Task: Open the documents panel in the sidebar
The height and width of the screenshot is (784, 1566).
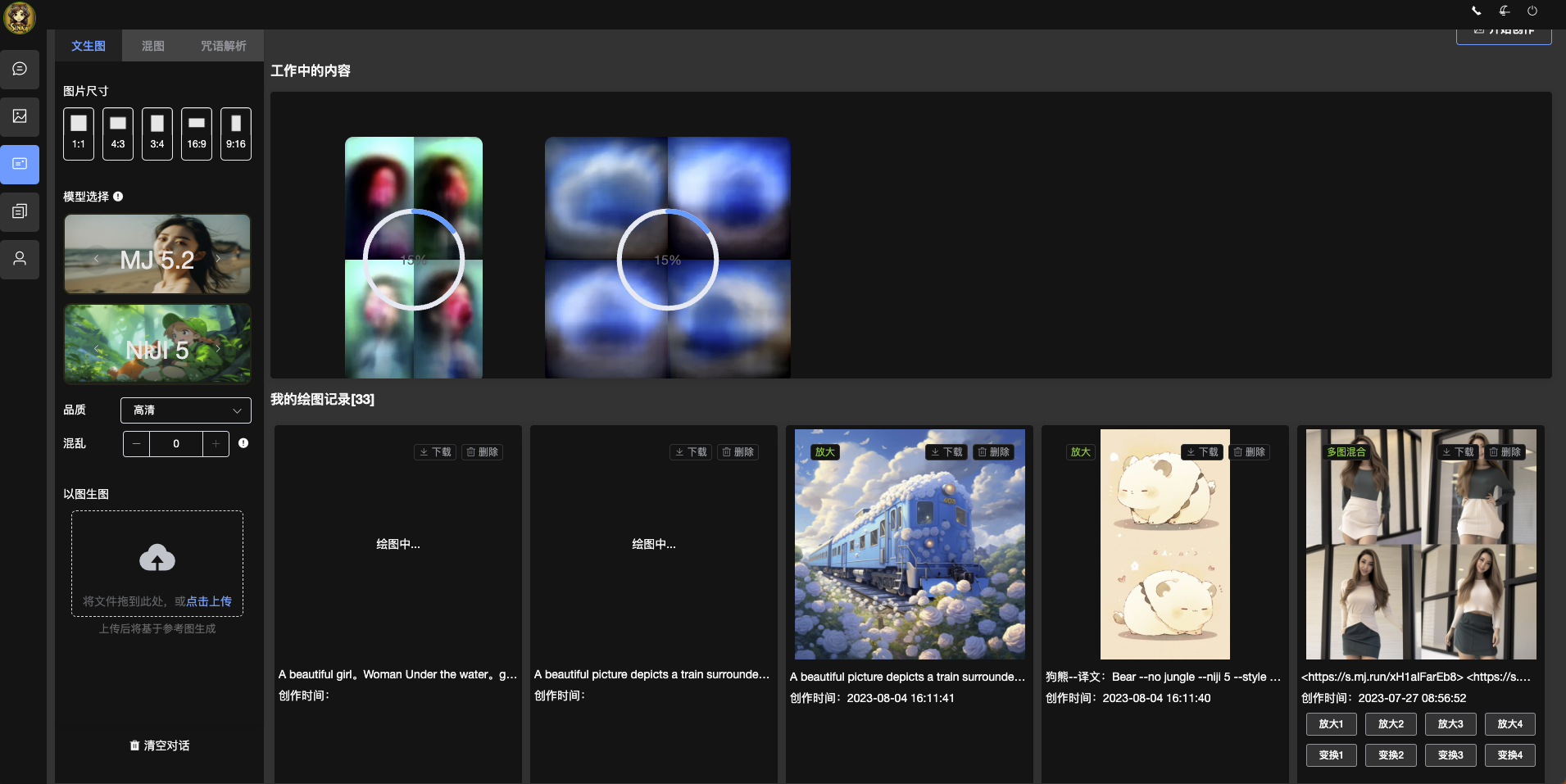Action: click(20, 211)
